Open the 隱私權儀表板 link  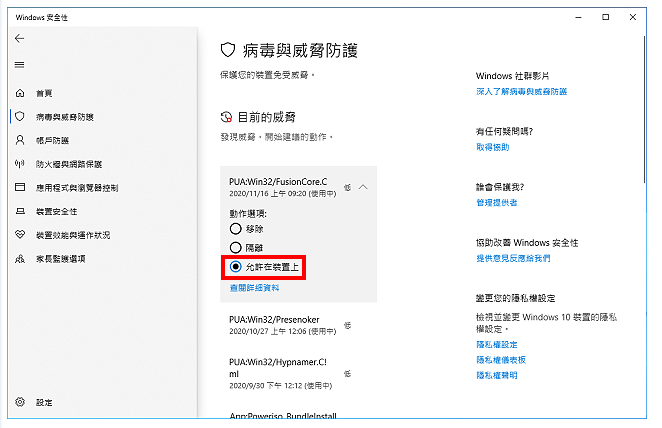(501, 360)
